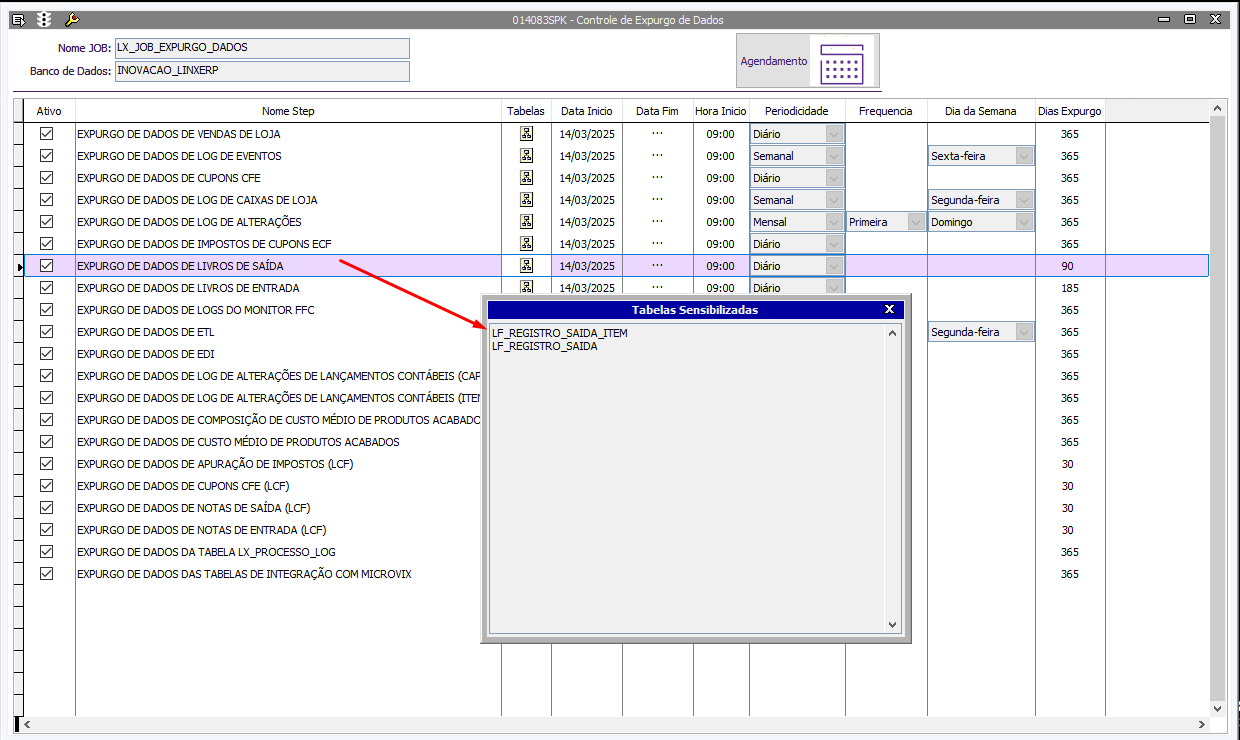Close the Tabelas Sensibilizadas popup
The image size is (1240, 740).
pos(889,310)
